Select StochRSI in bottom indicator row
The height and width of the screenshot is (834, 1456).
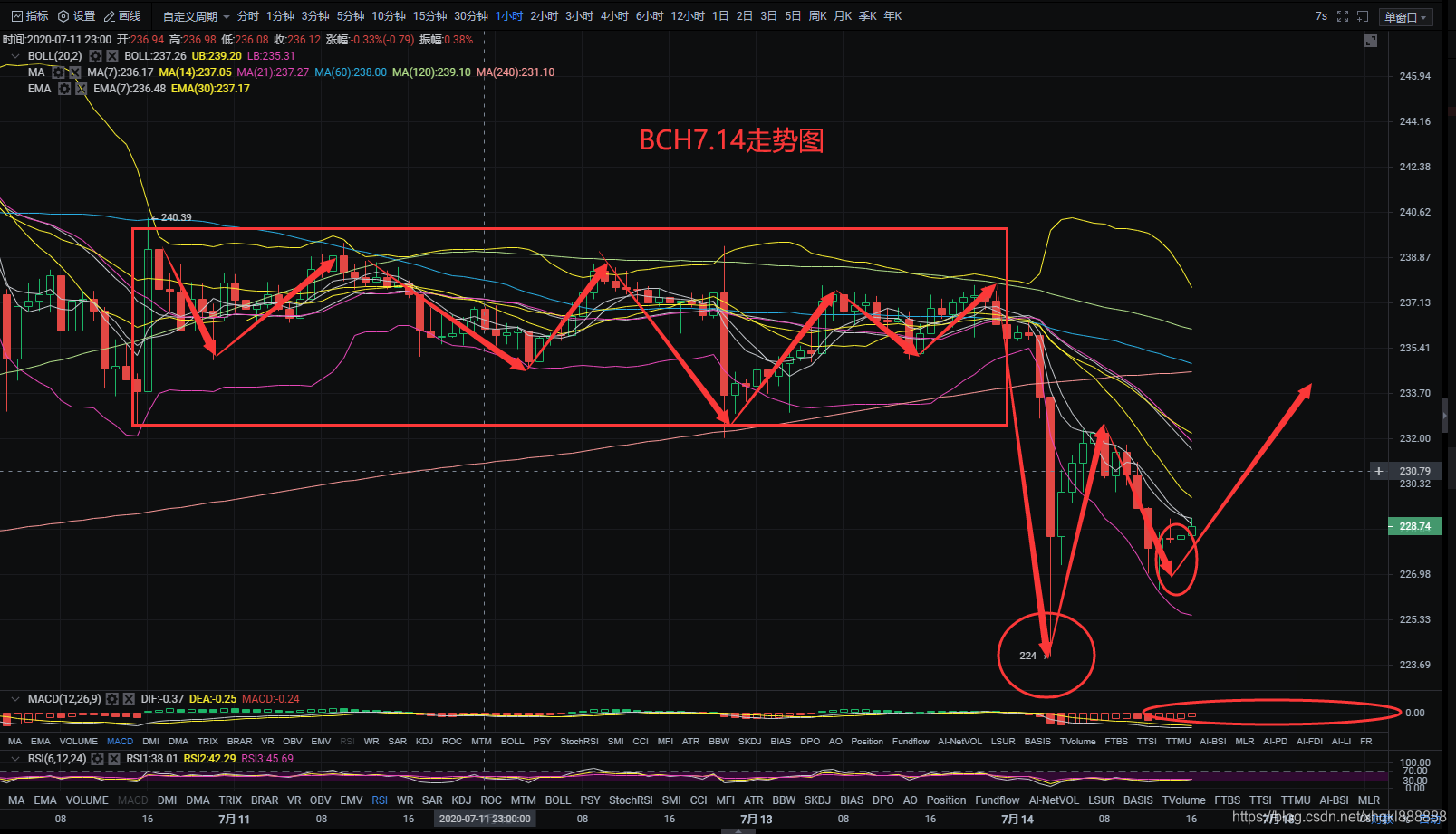coord(631,800)
